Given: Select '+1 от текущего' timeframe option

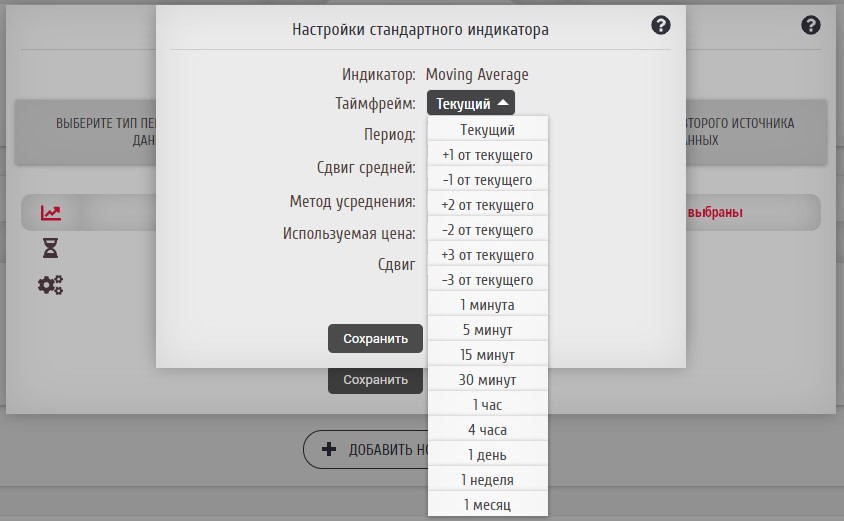Looking at the screenshot, I should [x=487, y=155].
